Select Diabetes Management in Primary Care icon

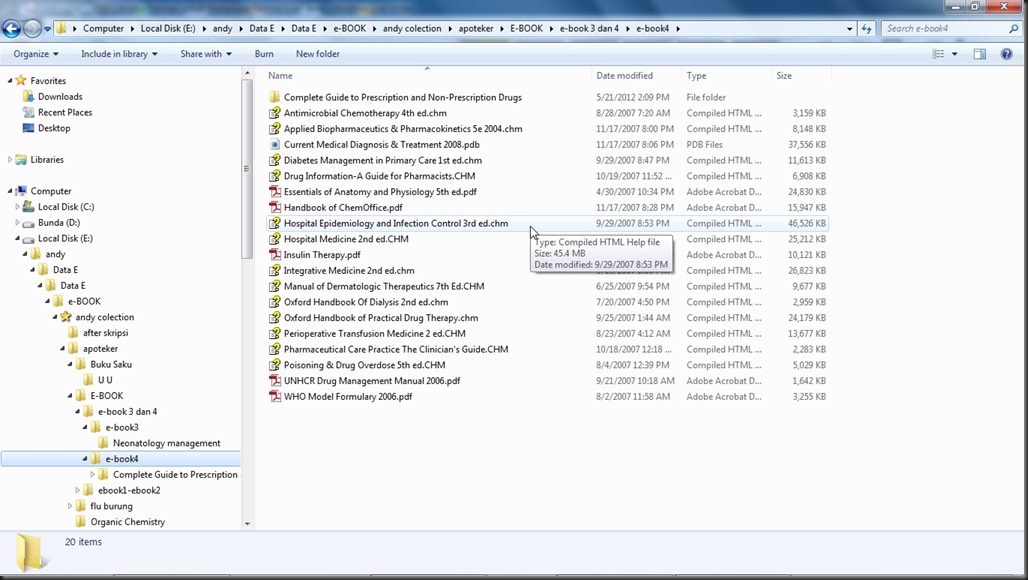click(275, 160)
